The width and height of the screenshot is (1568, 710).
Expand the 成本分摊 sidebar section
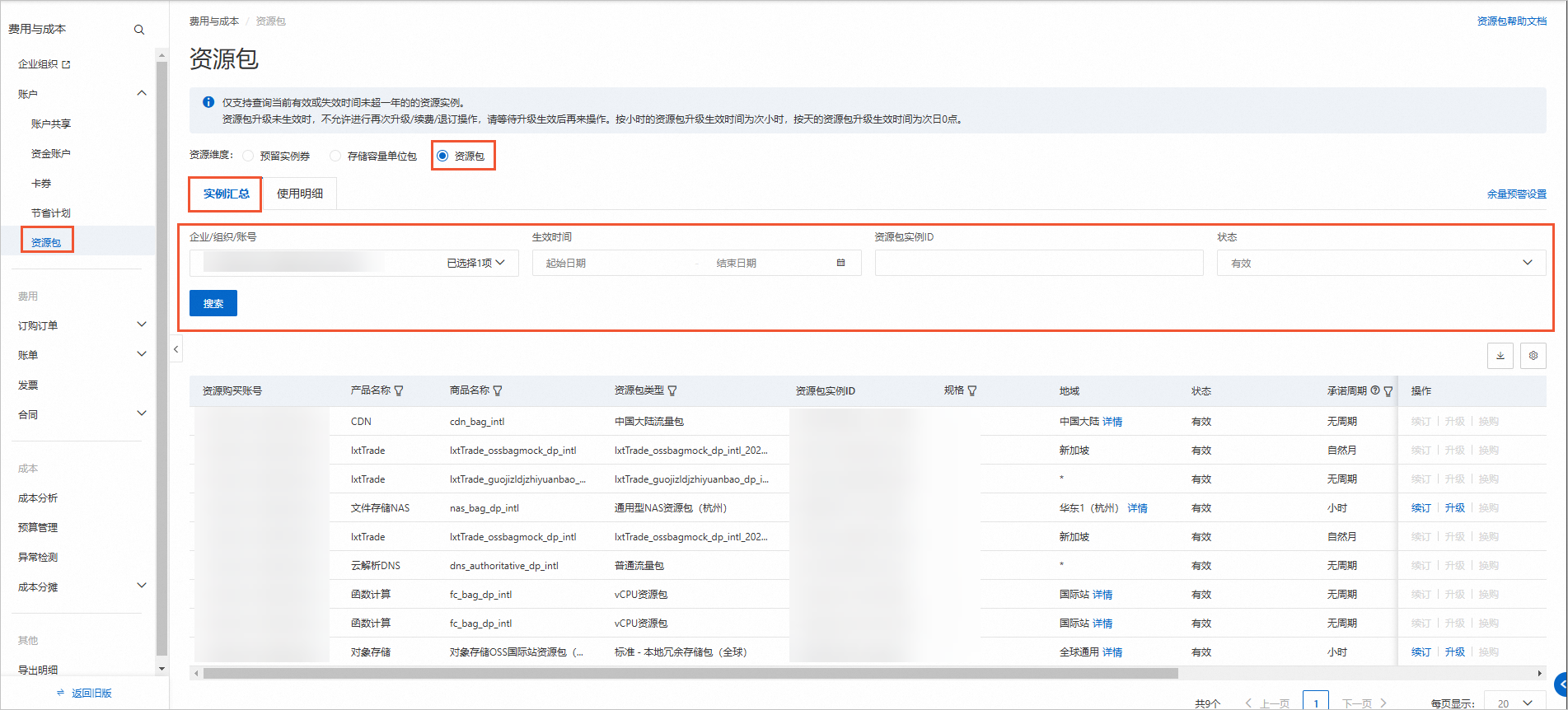[x=142, y=586]
